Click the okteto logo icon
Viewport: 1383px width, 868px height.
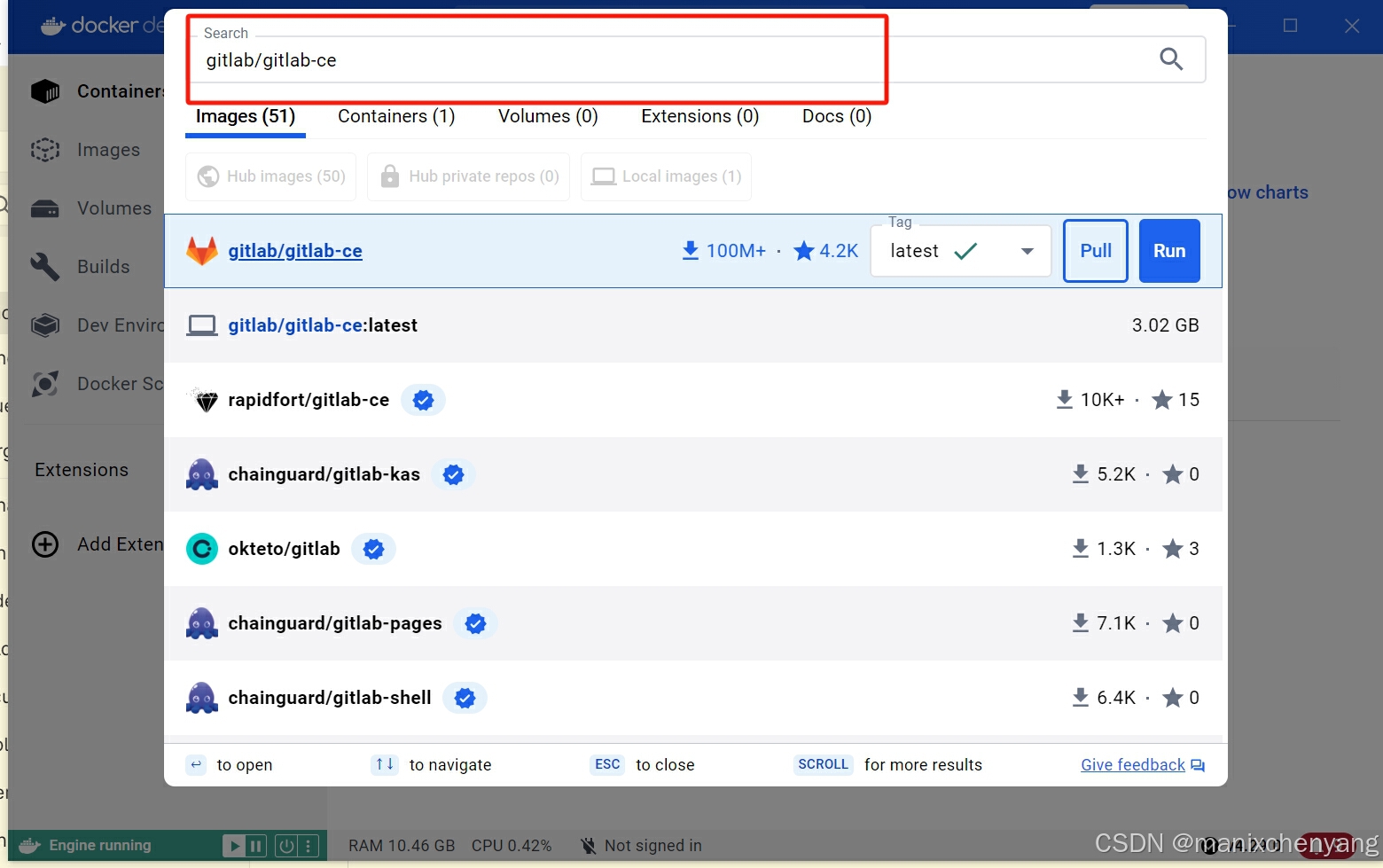(x=202, y=549)
